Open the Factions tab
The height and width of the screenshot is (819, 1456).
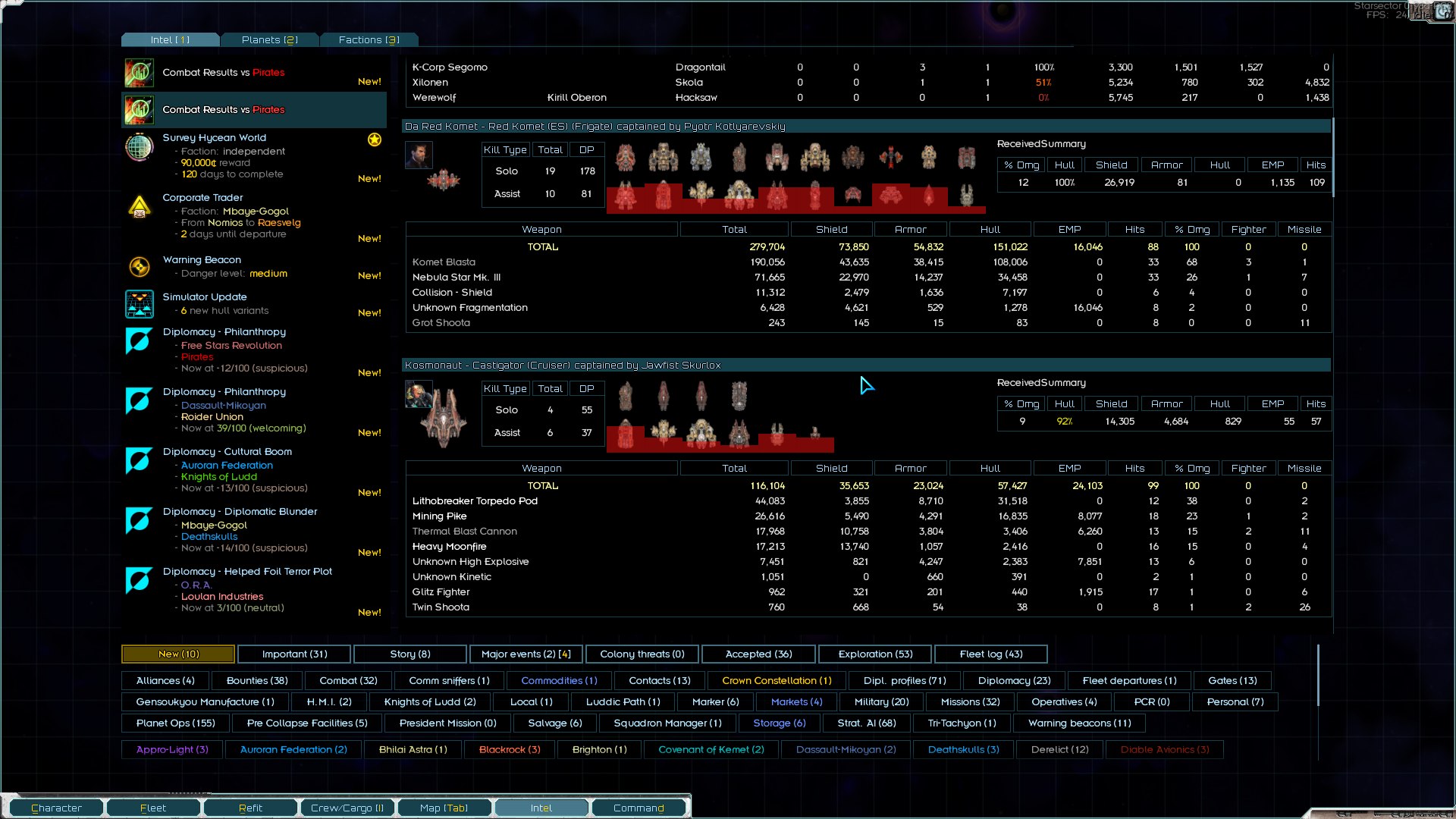coord(369,39)
